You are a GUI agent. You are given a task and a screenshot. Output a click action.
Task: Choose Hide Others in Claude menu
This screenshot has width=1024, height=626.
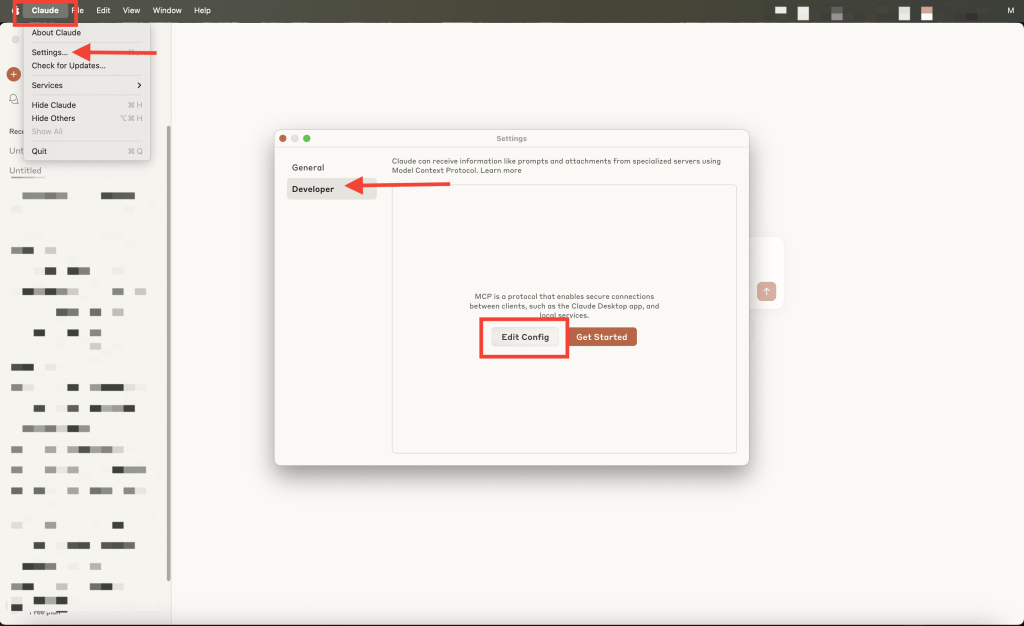[x=54, y=118]
